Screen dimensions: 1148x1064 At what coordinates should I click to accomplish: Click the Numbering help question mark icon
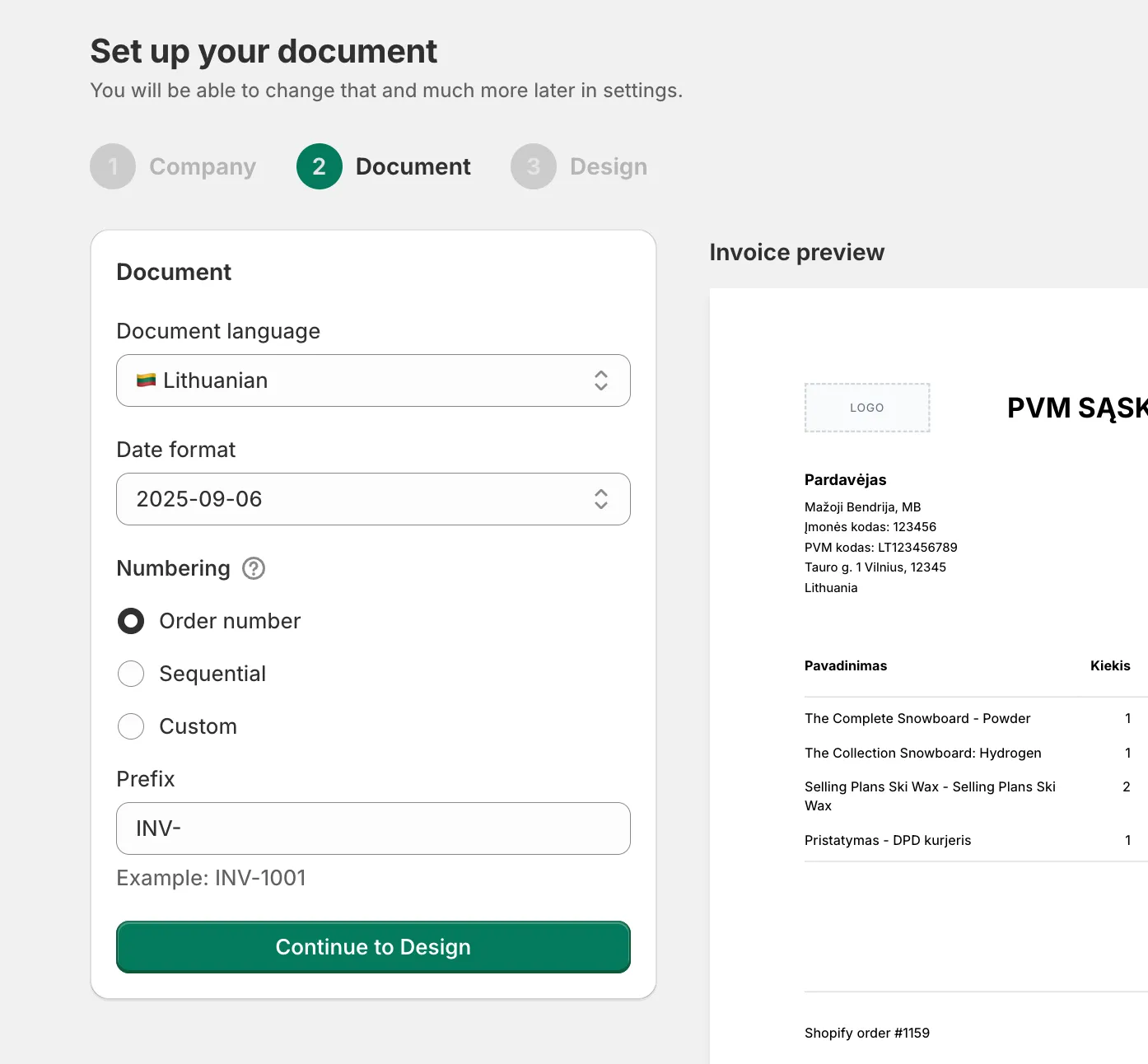[x=254, y=568]
